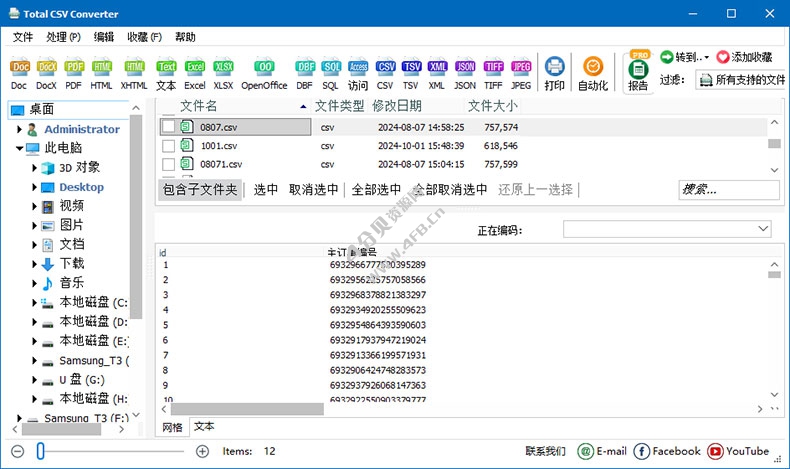Tick the checkbox for 08071.csv
The image size is (790, 469).
[x=168, y=164]
